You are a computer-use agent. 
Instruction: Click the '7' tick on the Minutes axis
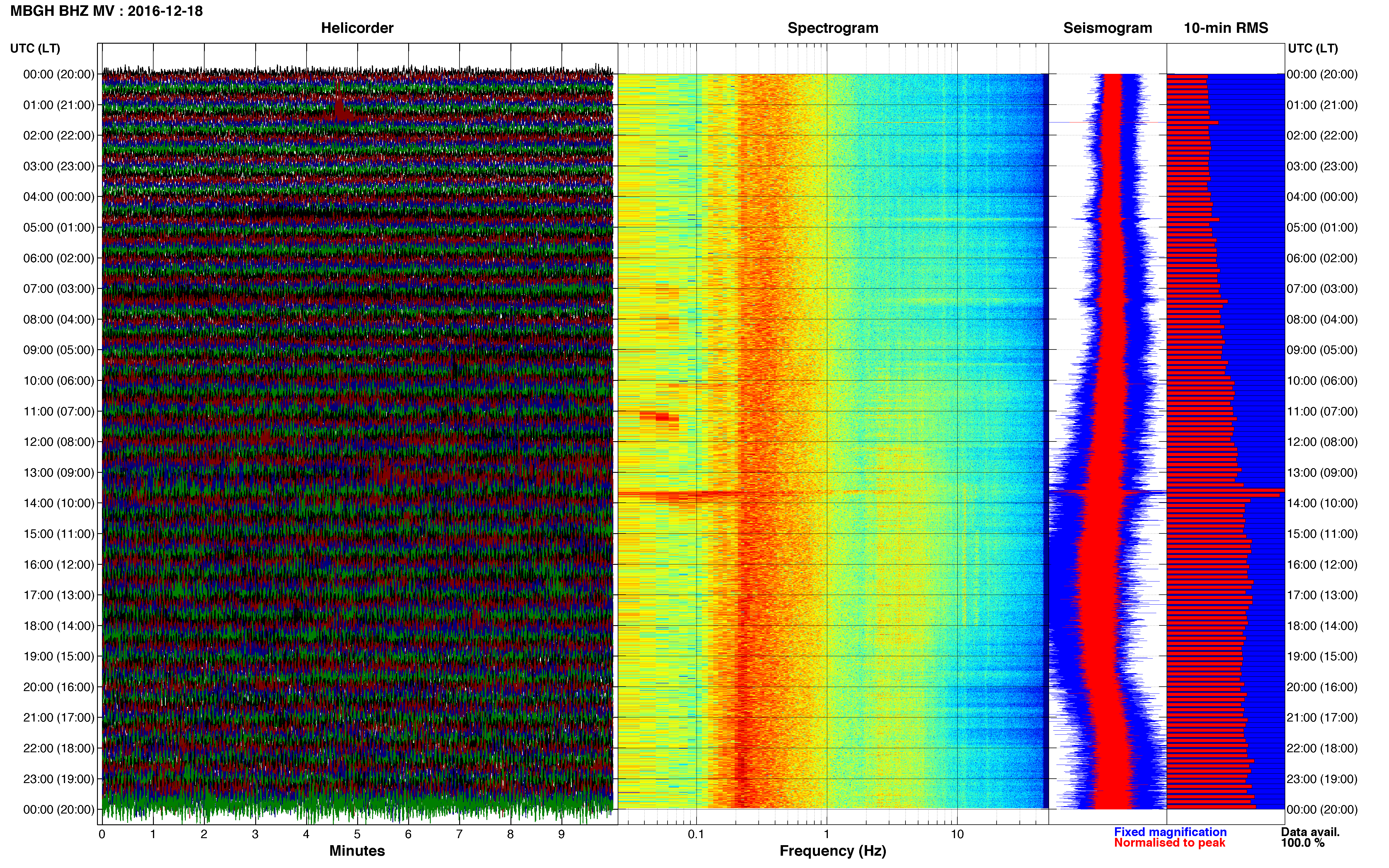point(459,835)
